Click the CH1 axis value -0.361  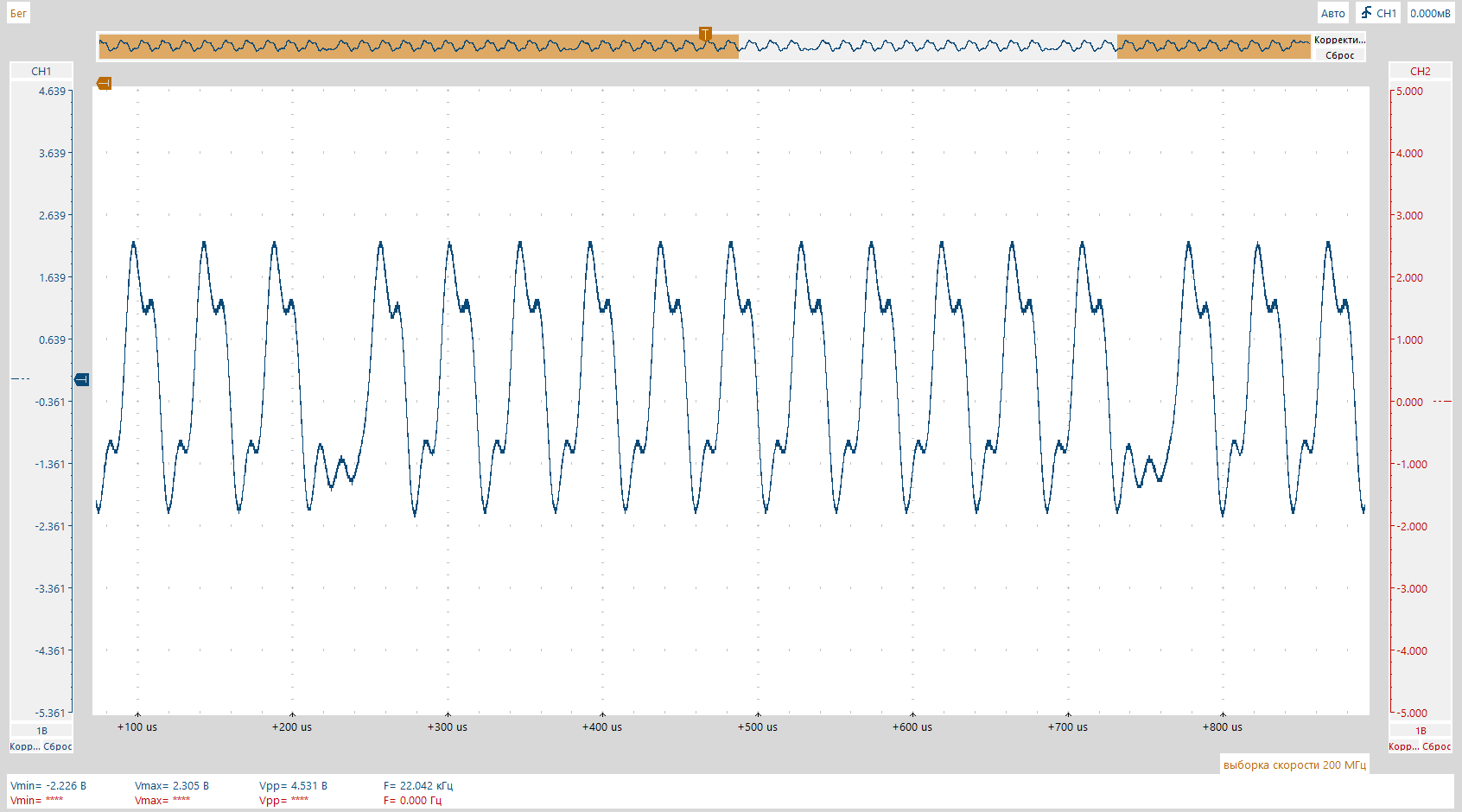point(50,402)
